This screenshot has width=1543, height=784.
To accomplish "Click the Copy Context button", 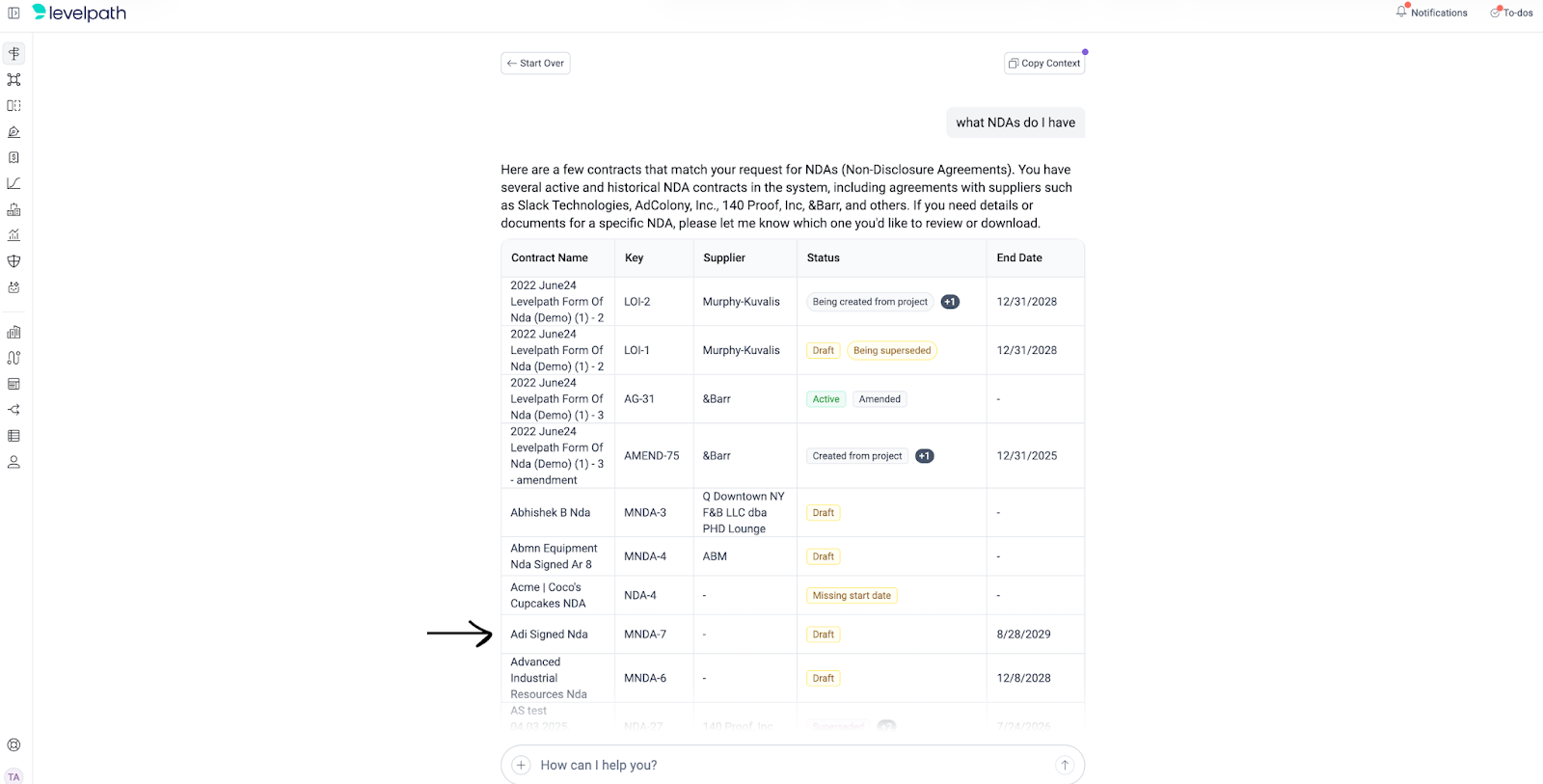I will tap(1044, 64).
